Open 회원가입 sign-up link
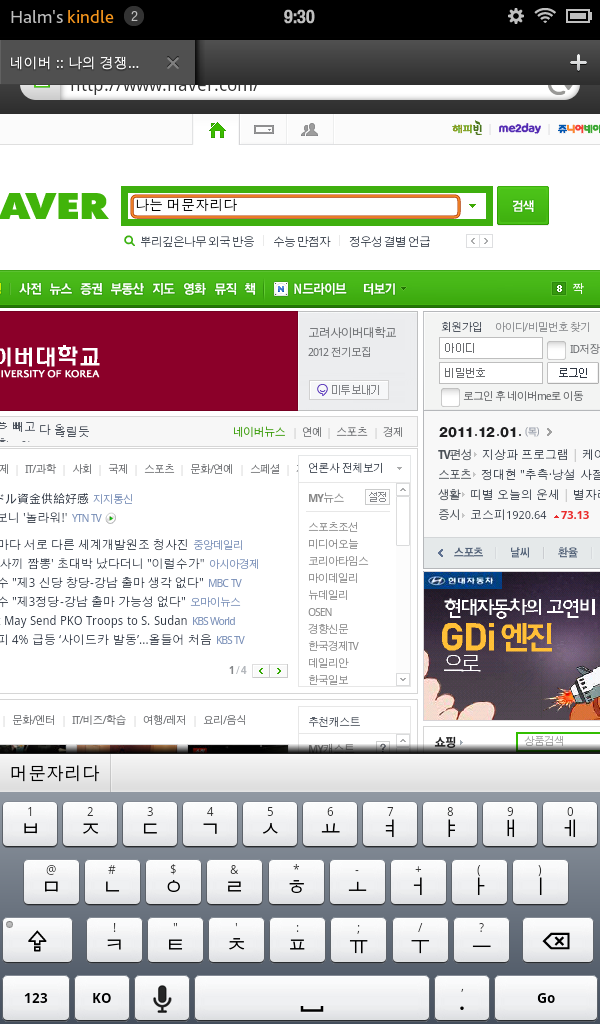Screen dimensions: 600x1024 [462, 326]
